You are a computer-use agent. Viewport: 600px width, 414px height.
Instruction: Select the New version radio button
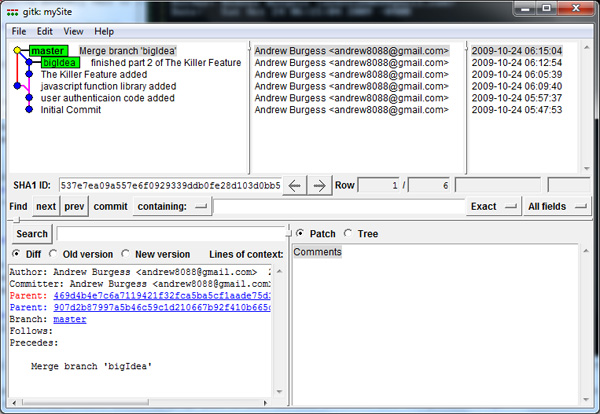point(126,254)
